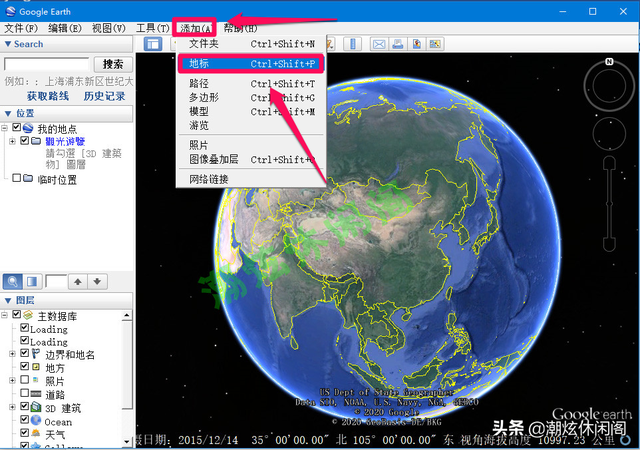
Task: Enable the 道路 layer checkbox
Action: coord(24,392)
